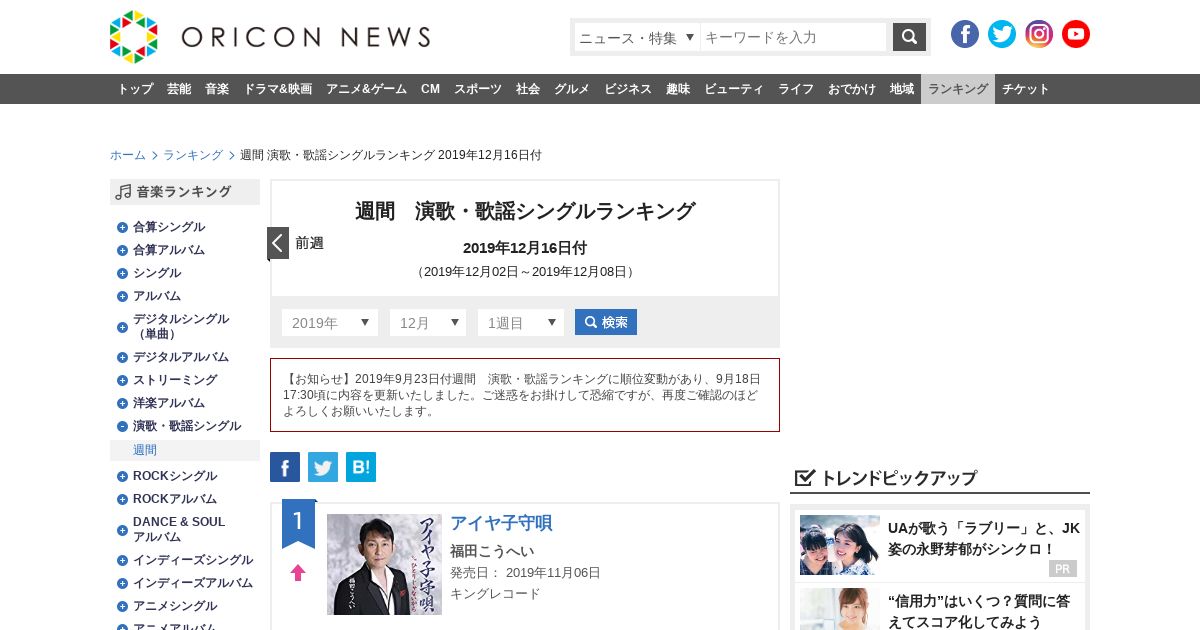1200x630 pixels.
Task: Open チケット in navigation bar
Action: (1026, 89)
